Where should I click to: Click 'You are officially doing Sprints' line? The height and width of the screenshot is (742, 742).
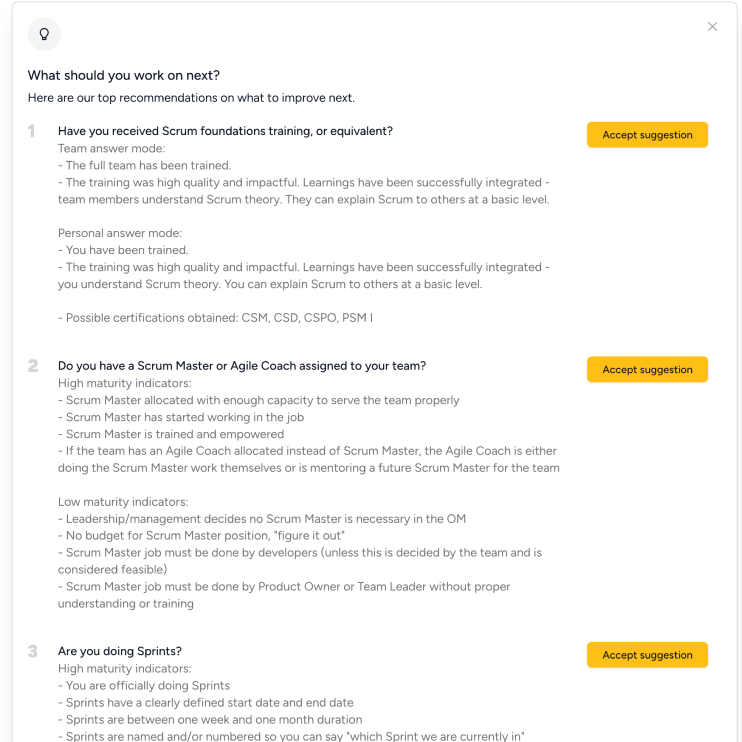pyautogui.click(x=144, y=685)
